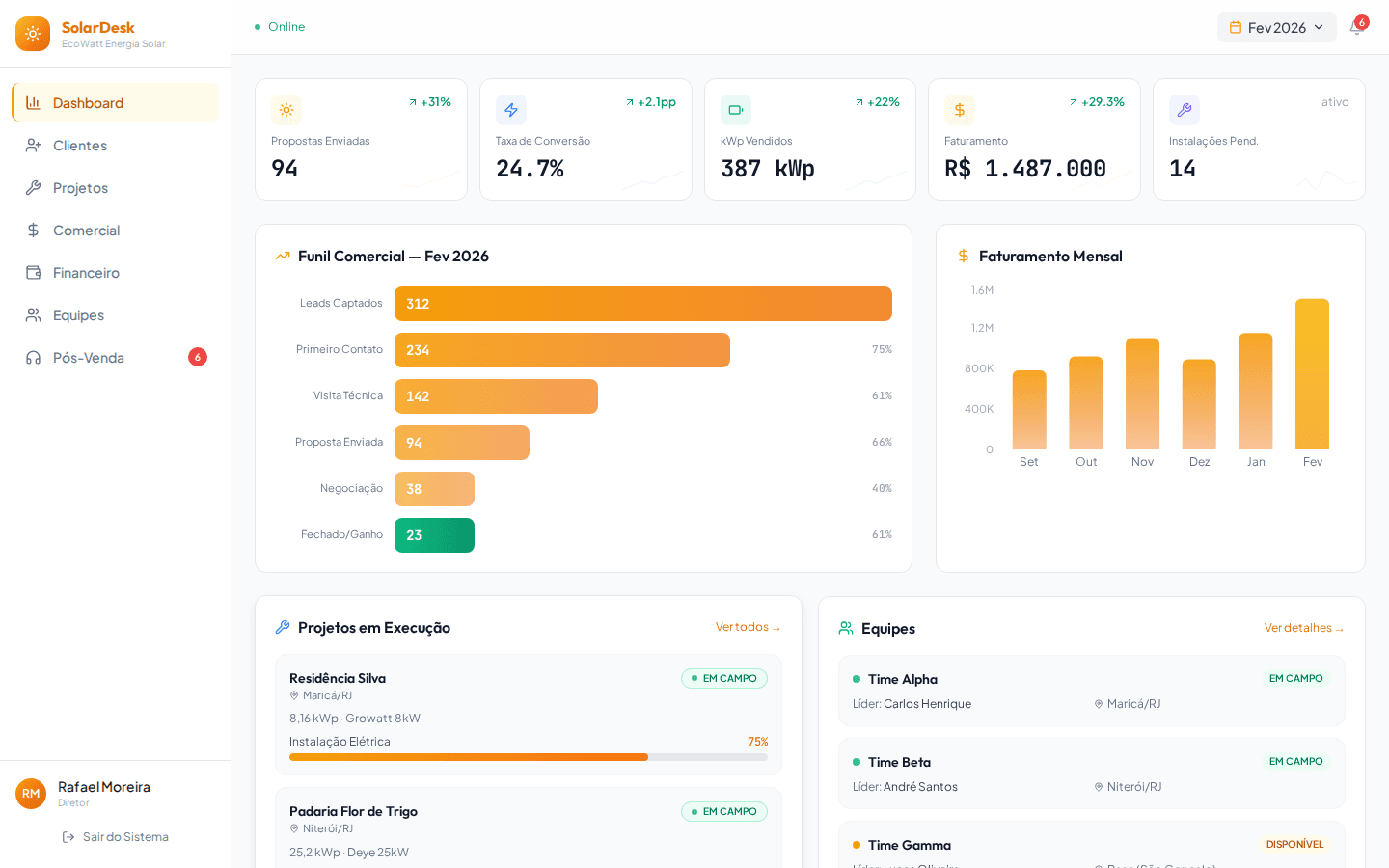Image resolution: width=1389 pixels, height=868 pixels.
Task: Open the Fev 2026 month selector dropdown
Action: click(1276, 27)
